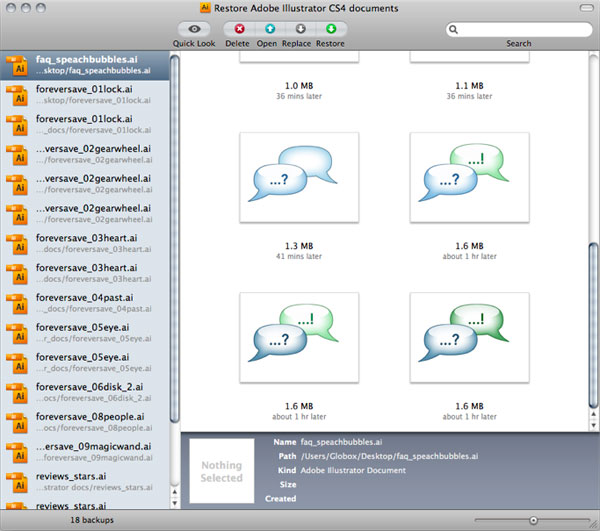Select the darkest green bubble backup thumbnail

470,338
